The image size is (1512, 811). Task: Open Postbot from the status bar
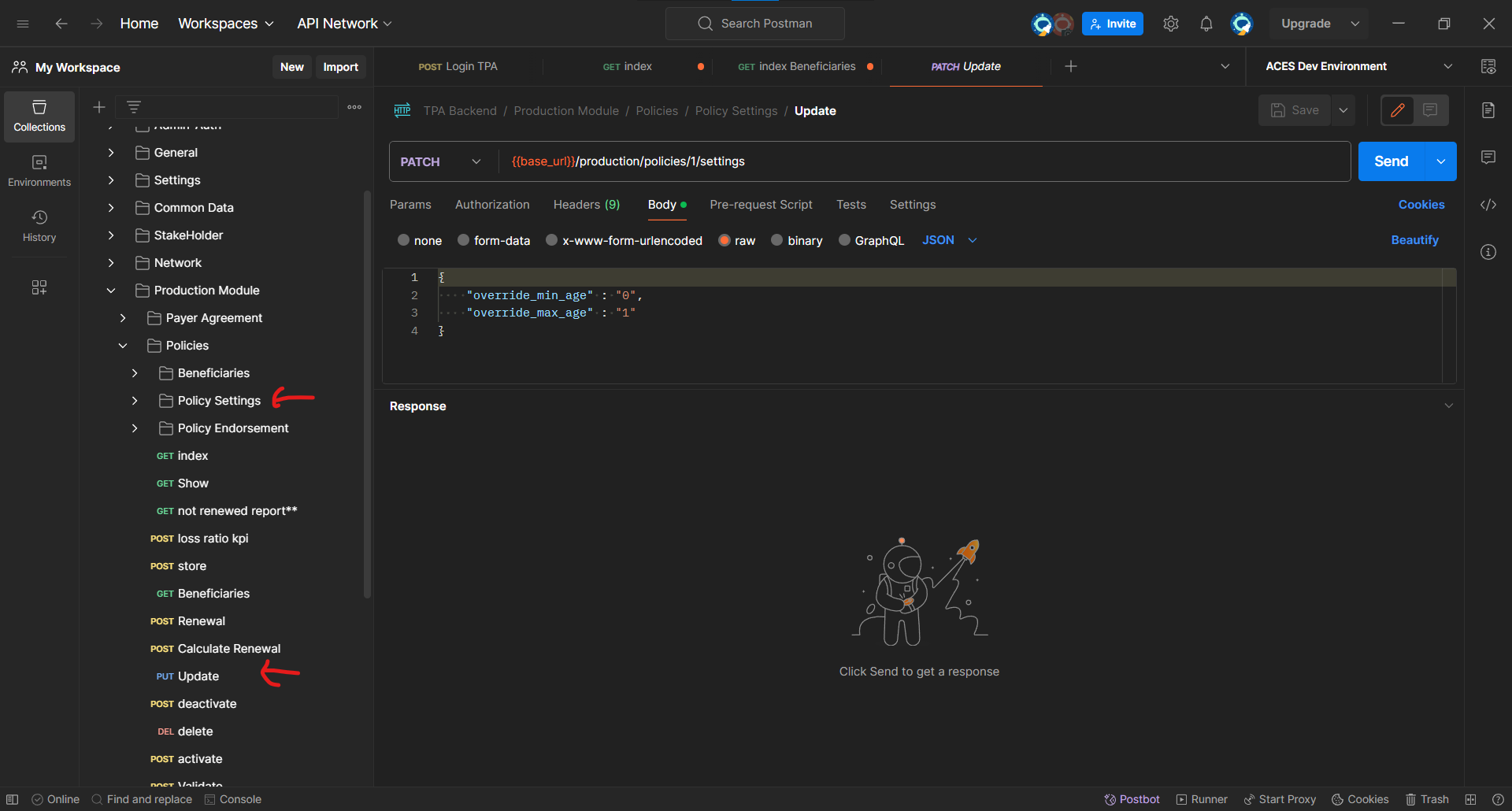click(x=1132, y=799)
